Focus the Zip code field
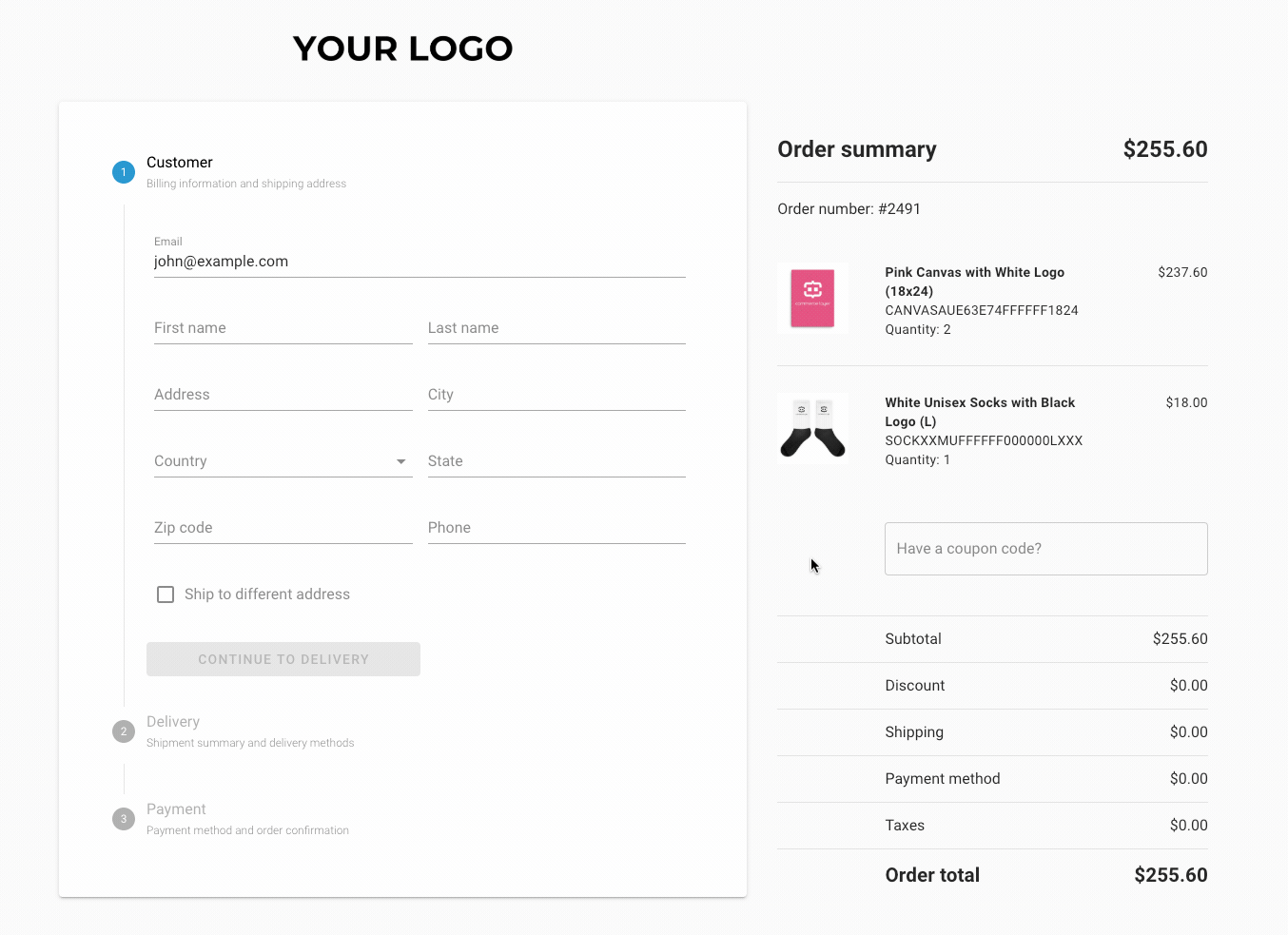 point(283,528)
